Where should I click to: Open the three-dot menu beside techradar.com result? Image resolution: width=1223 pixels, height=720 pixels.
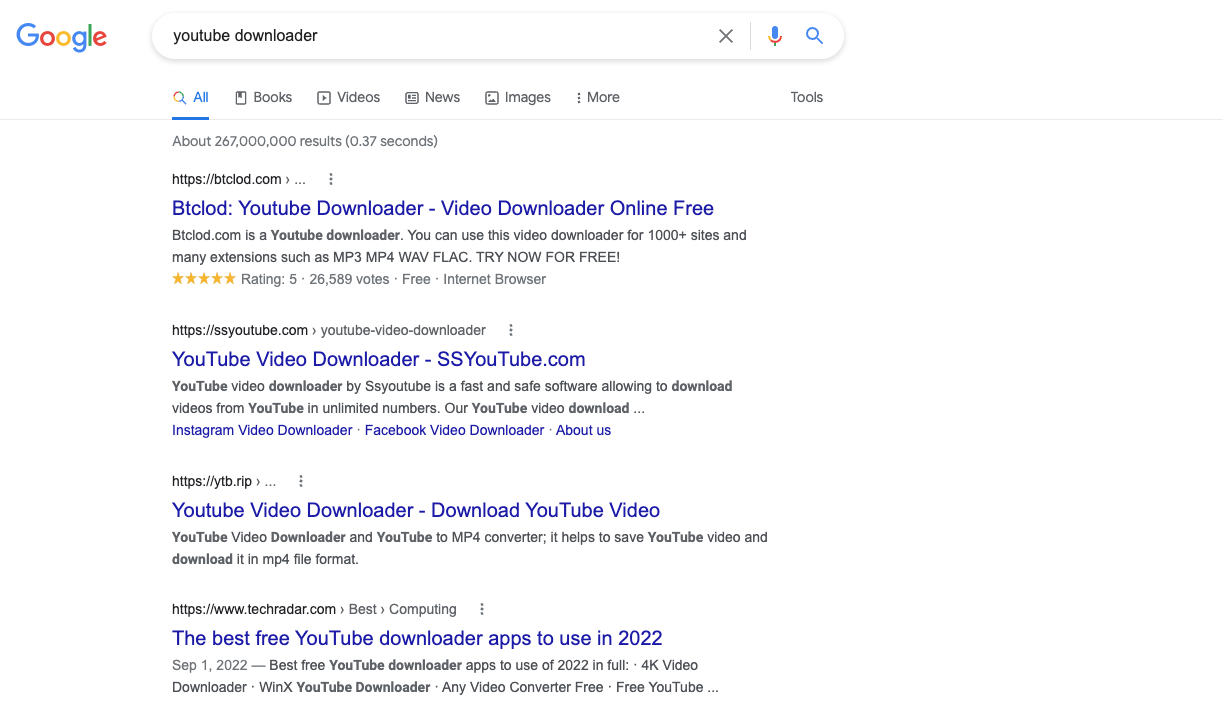[481, 608]
